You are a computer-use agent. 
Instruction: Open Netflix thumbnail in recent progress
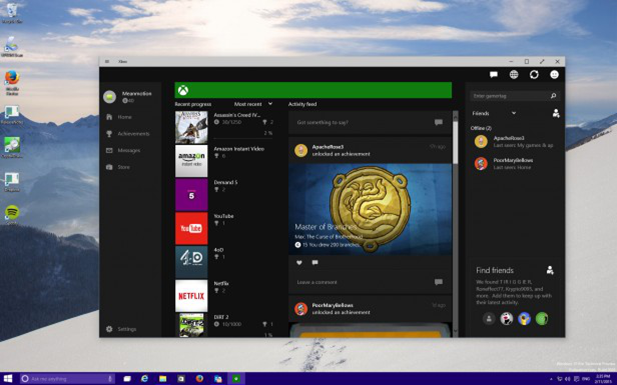[x=191, y=296]
